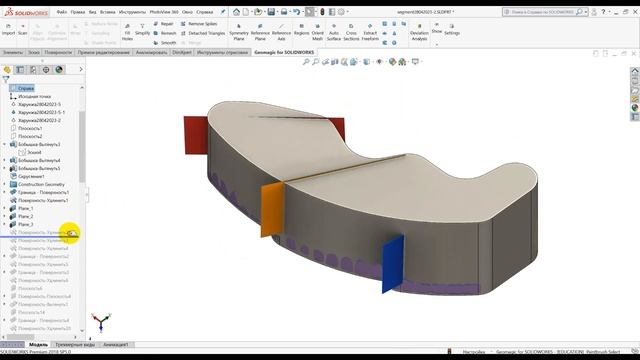Open the Show dropdown

437,33
